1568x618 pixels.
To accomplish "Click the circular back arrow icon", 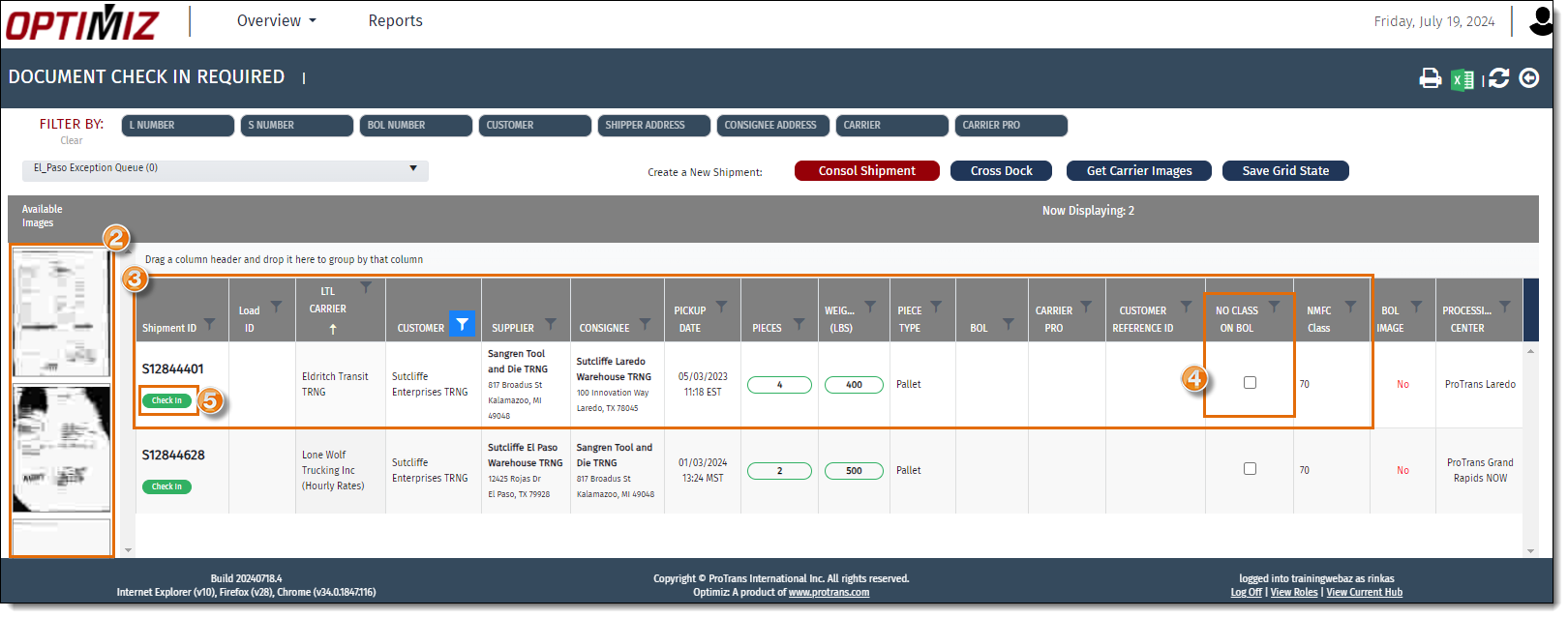I will [x=1529, y=78].
